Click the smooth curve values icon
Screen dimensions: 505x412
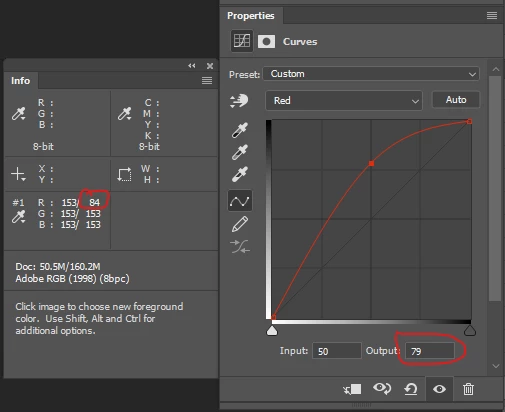click(x=240, y=247)
